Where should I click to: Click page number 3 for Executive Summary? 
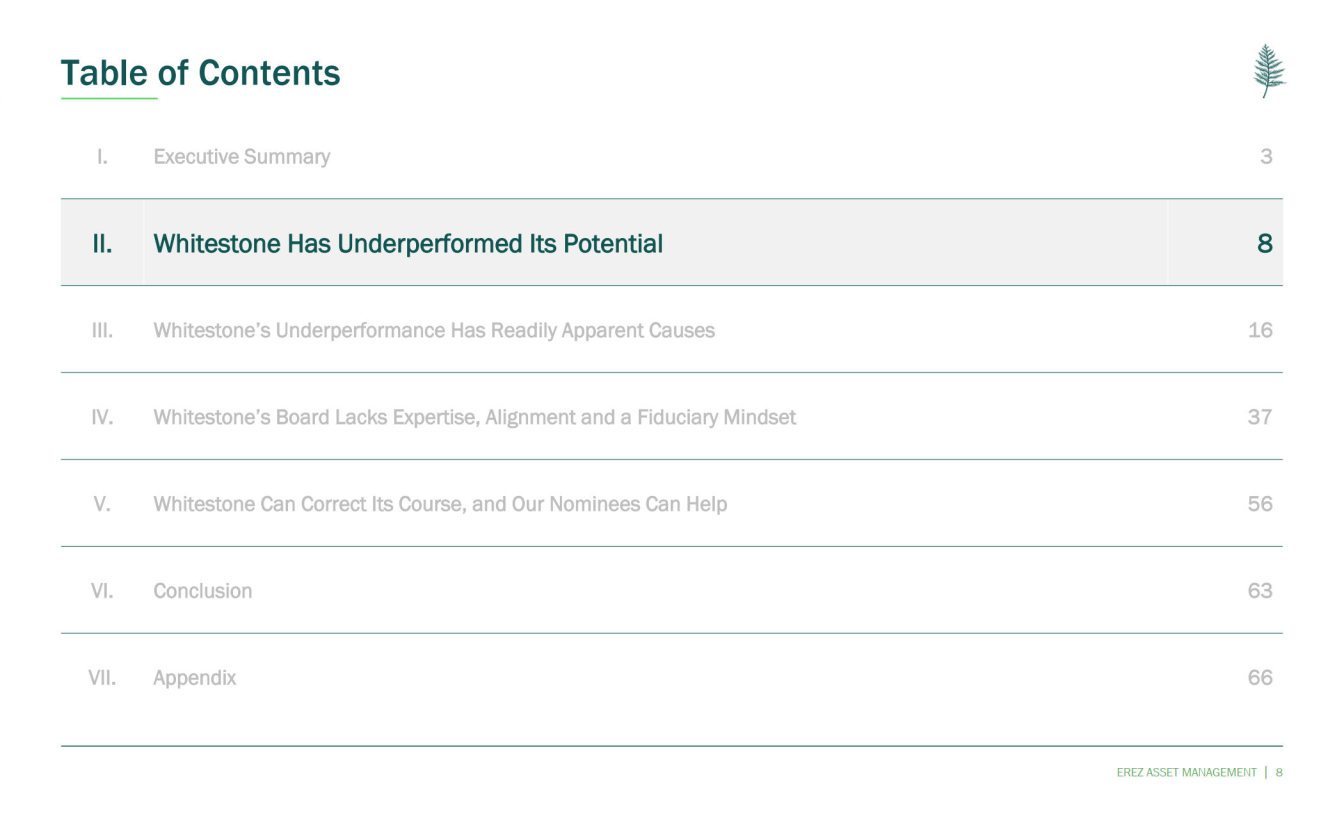pos(1265,157)
